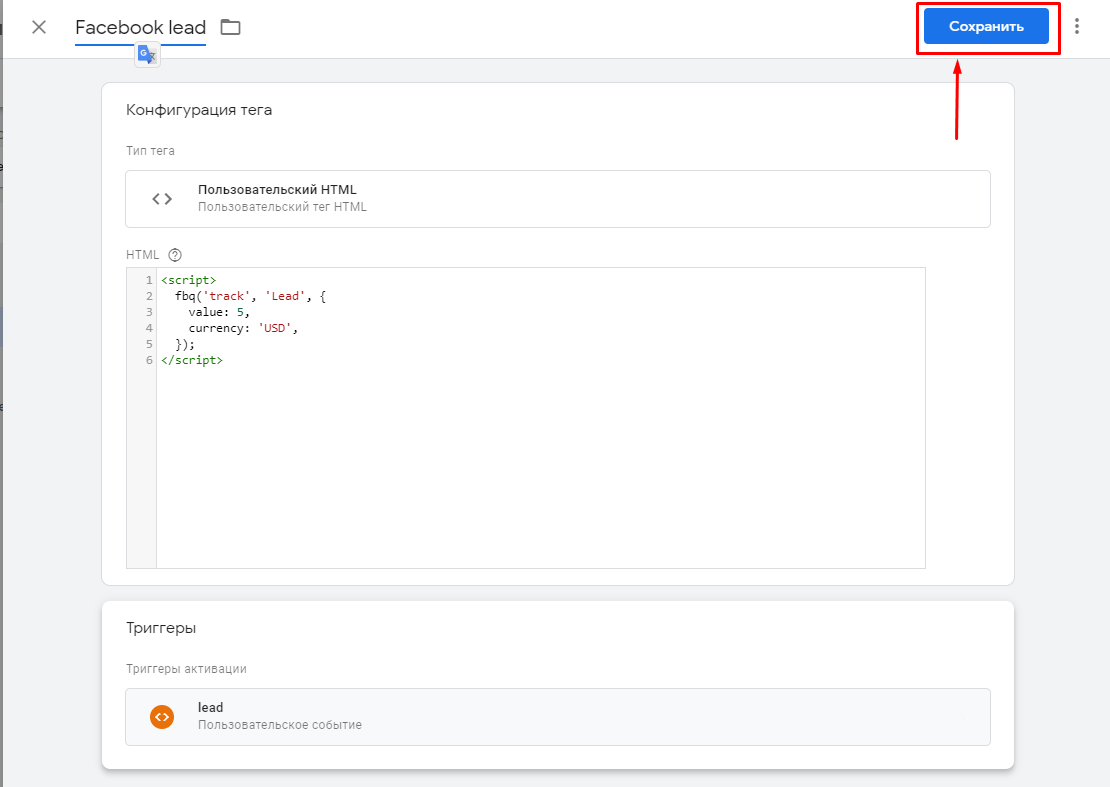Click the closing </script> code line
The image size is (1110, 787).
pos(192,360)
